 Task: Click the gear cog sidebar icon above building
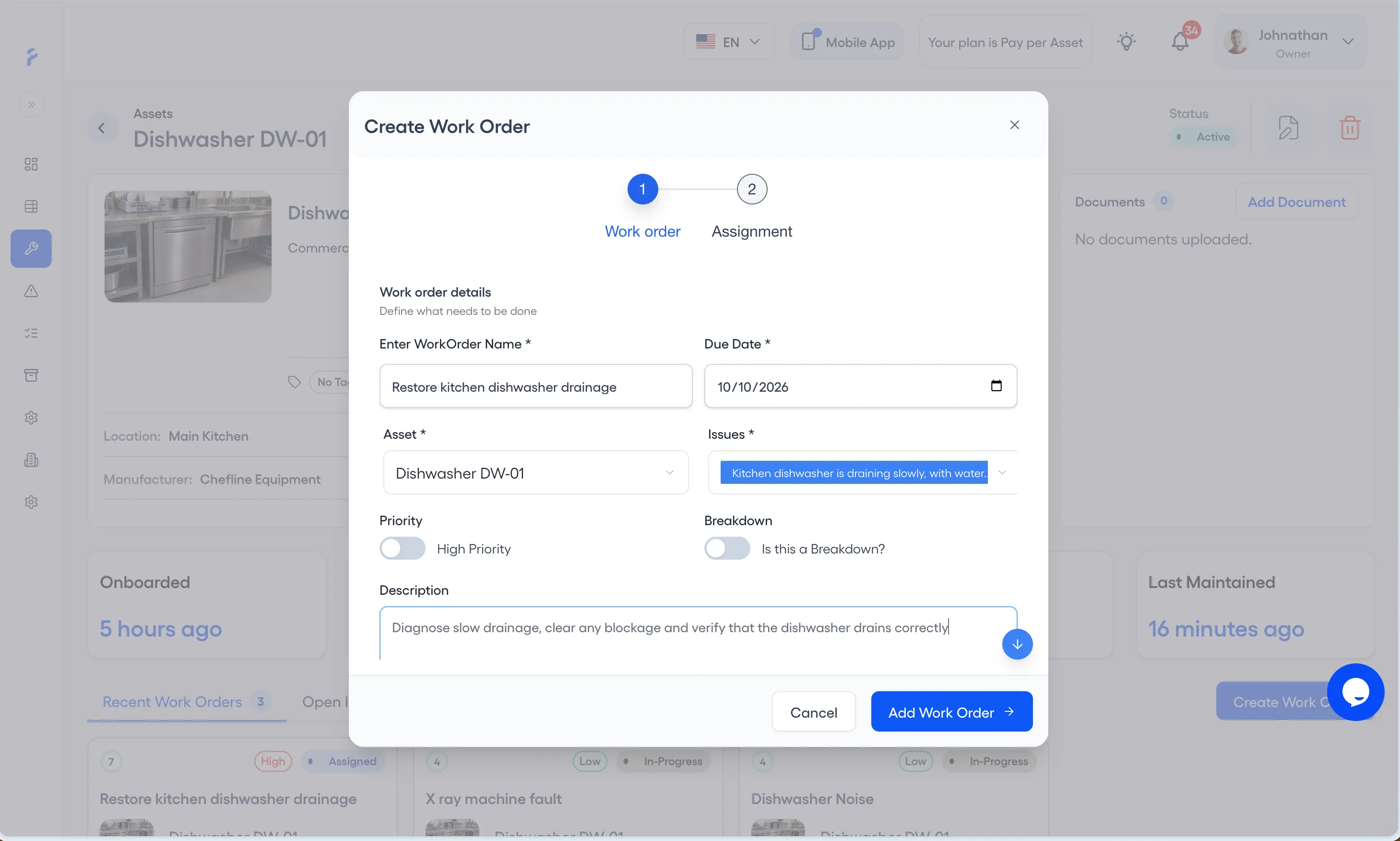coord(31,418)
